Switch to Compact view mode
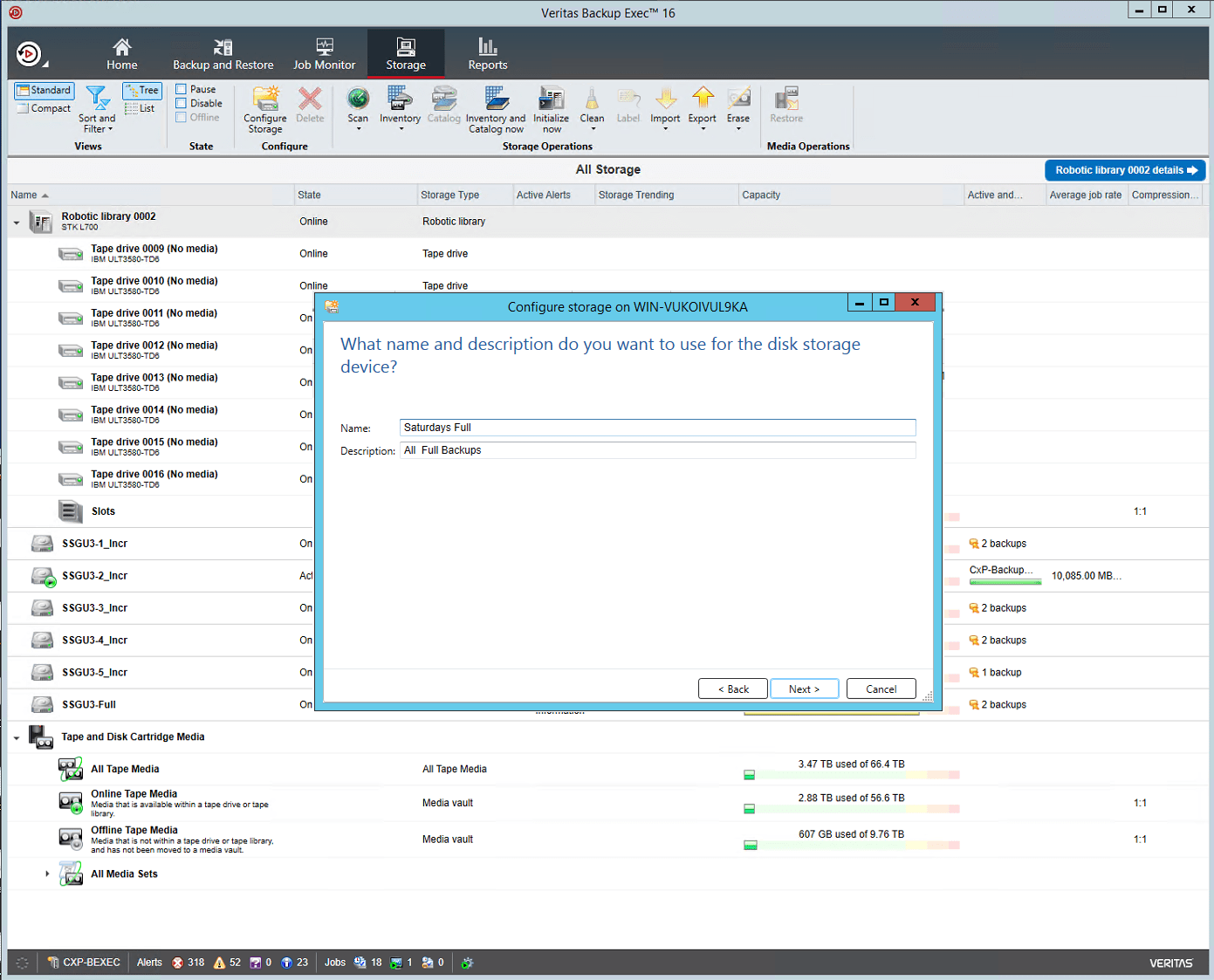Image resolution: width=1214 pixels, height=980 pixels. coord(44,108)
